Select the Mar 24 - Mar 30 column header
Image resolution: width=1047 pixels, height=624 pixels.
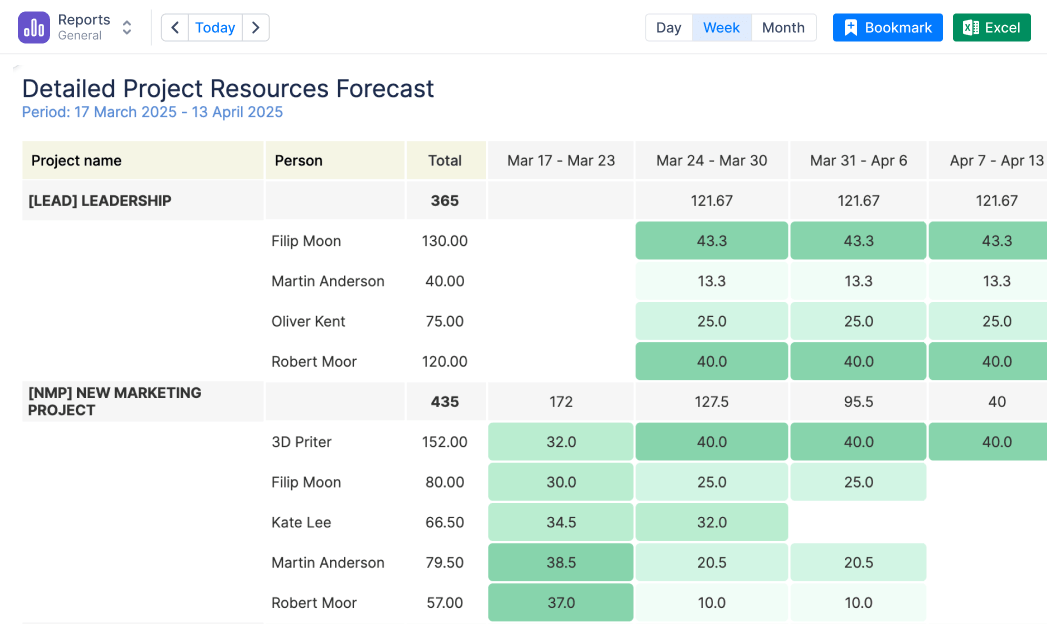pos(712,160)
